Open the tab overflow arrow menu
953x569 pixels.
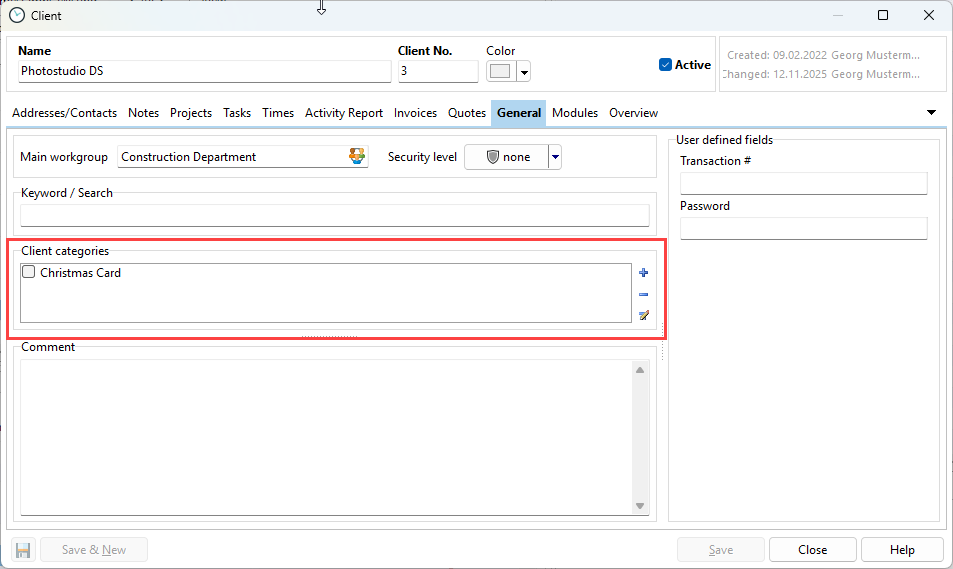click(932, 113)
